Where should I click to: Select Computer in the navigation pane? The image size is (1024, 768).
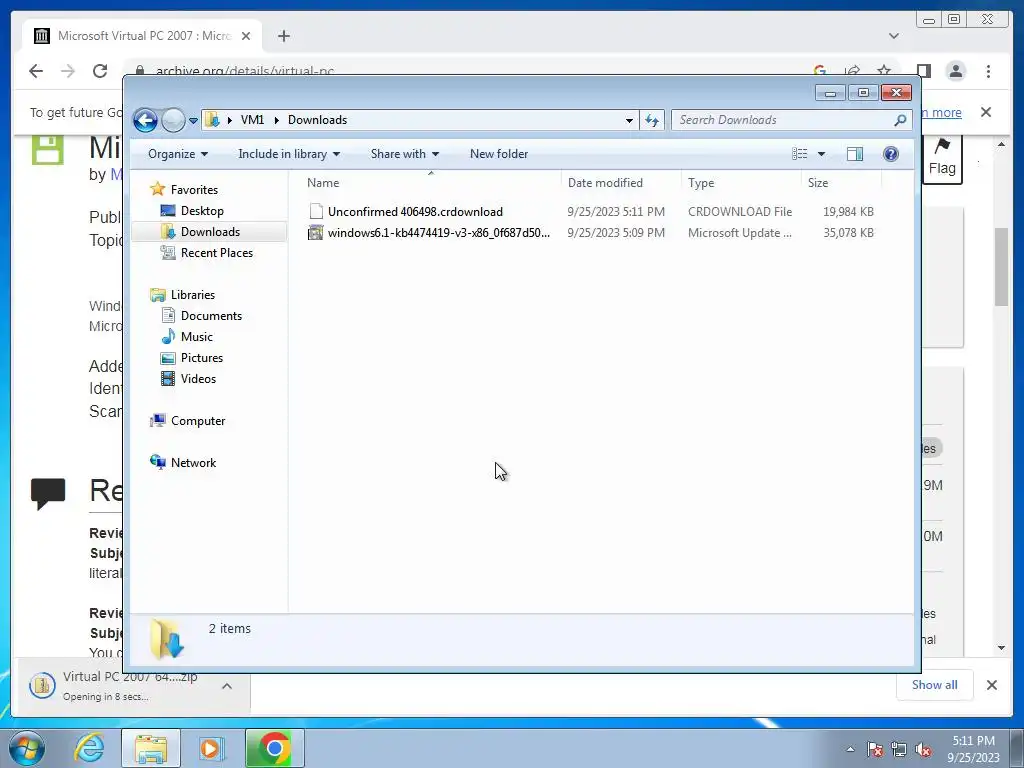coord(197,421)
